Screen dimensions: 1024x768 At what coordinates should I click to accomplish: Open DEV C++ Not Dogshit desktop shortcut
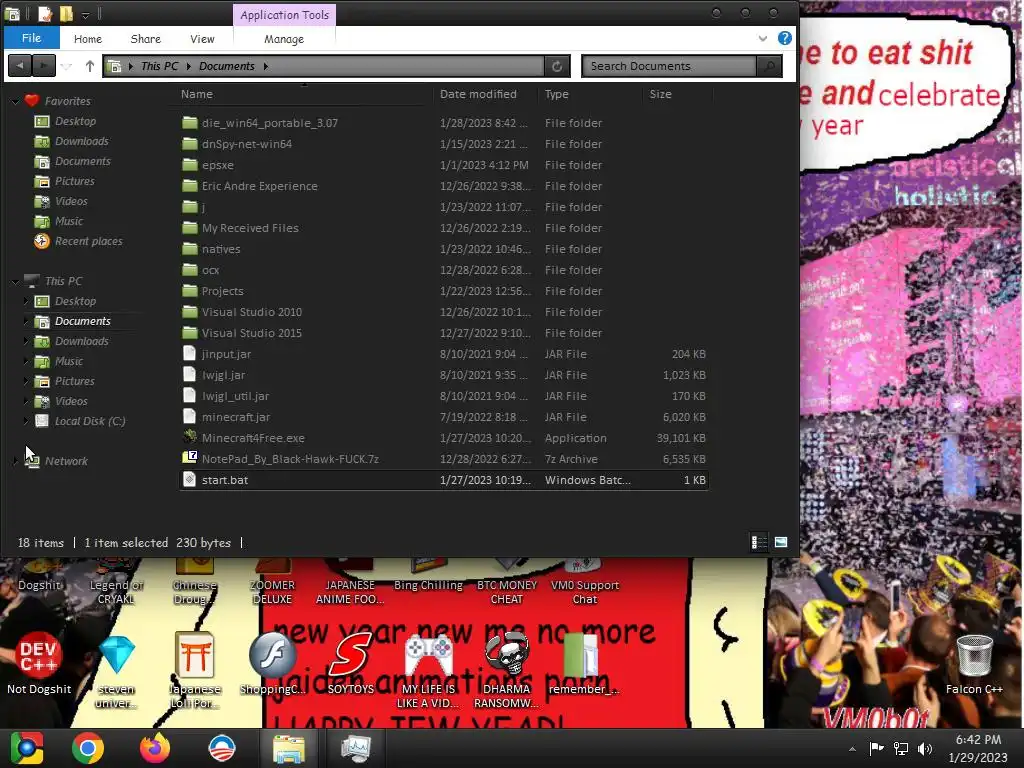39,664
